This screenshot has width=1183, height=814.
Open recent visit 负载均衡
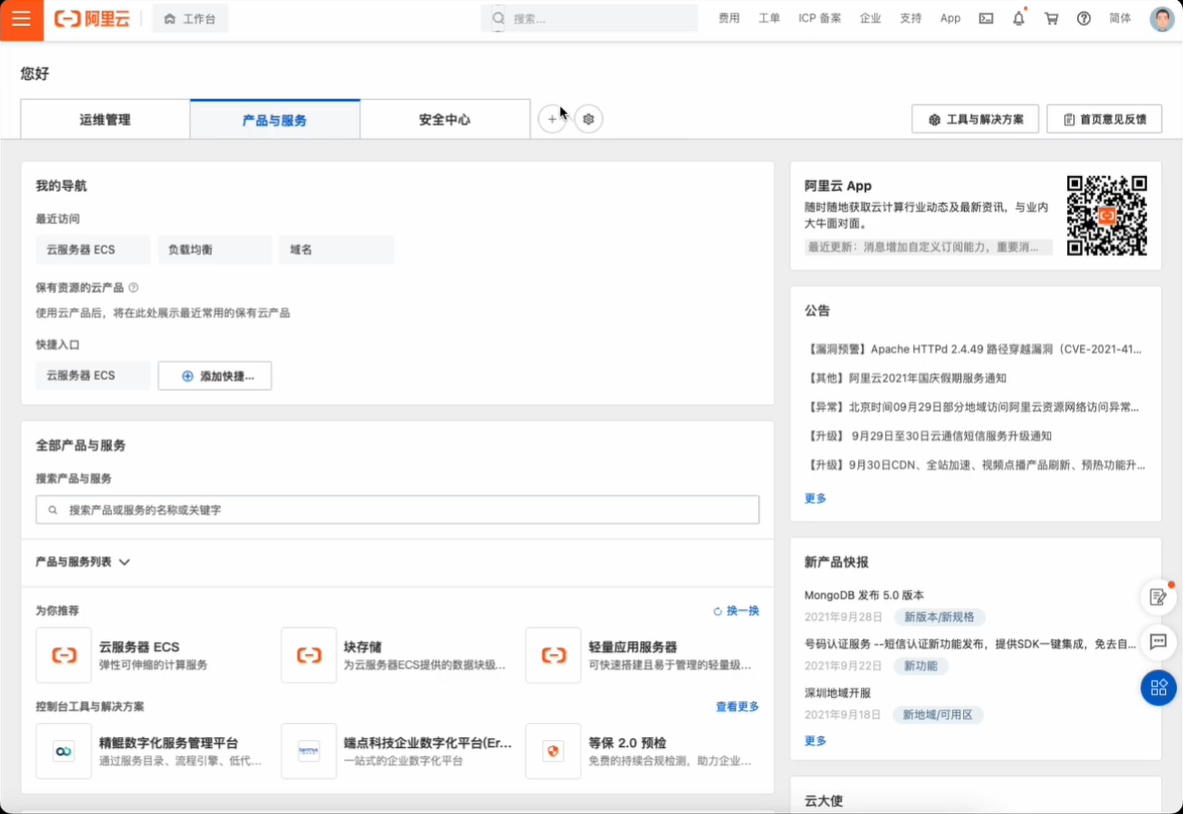point(215,250)
